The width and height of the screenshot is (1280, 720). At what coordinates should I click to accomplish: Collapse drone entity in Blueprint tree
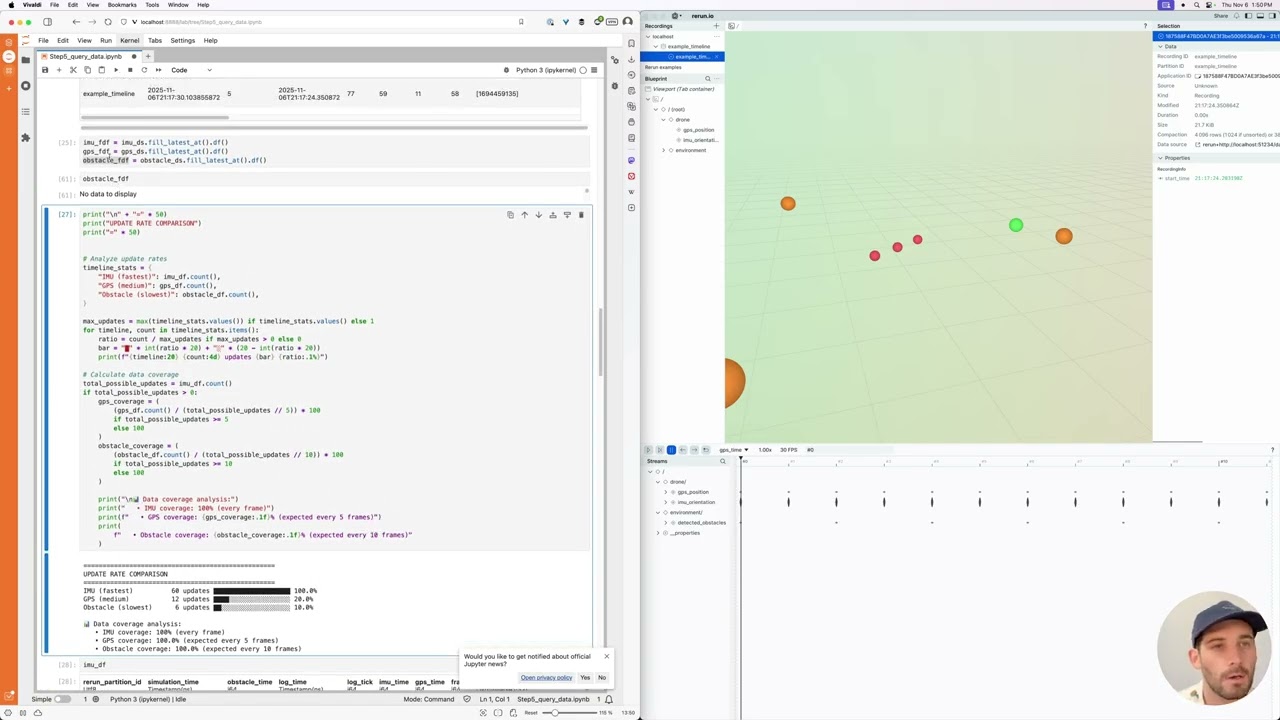[x=664, y=120]
